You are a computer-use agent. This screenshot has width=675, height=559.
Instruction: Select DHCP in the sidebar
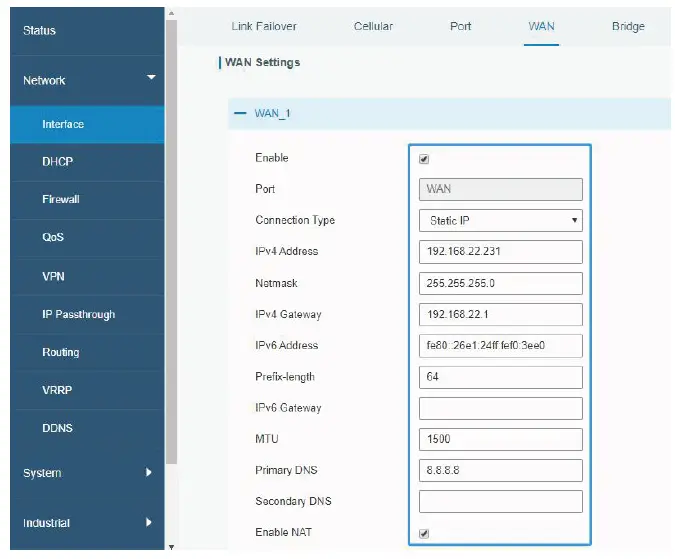[58, 161]
